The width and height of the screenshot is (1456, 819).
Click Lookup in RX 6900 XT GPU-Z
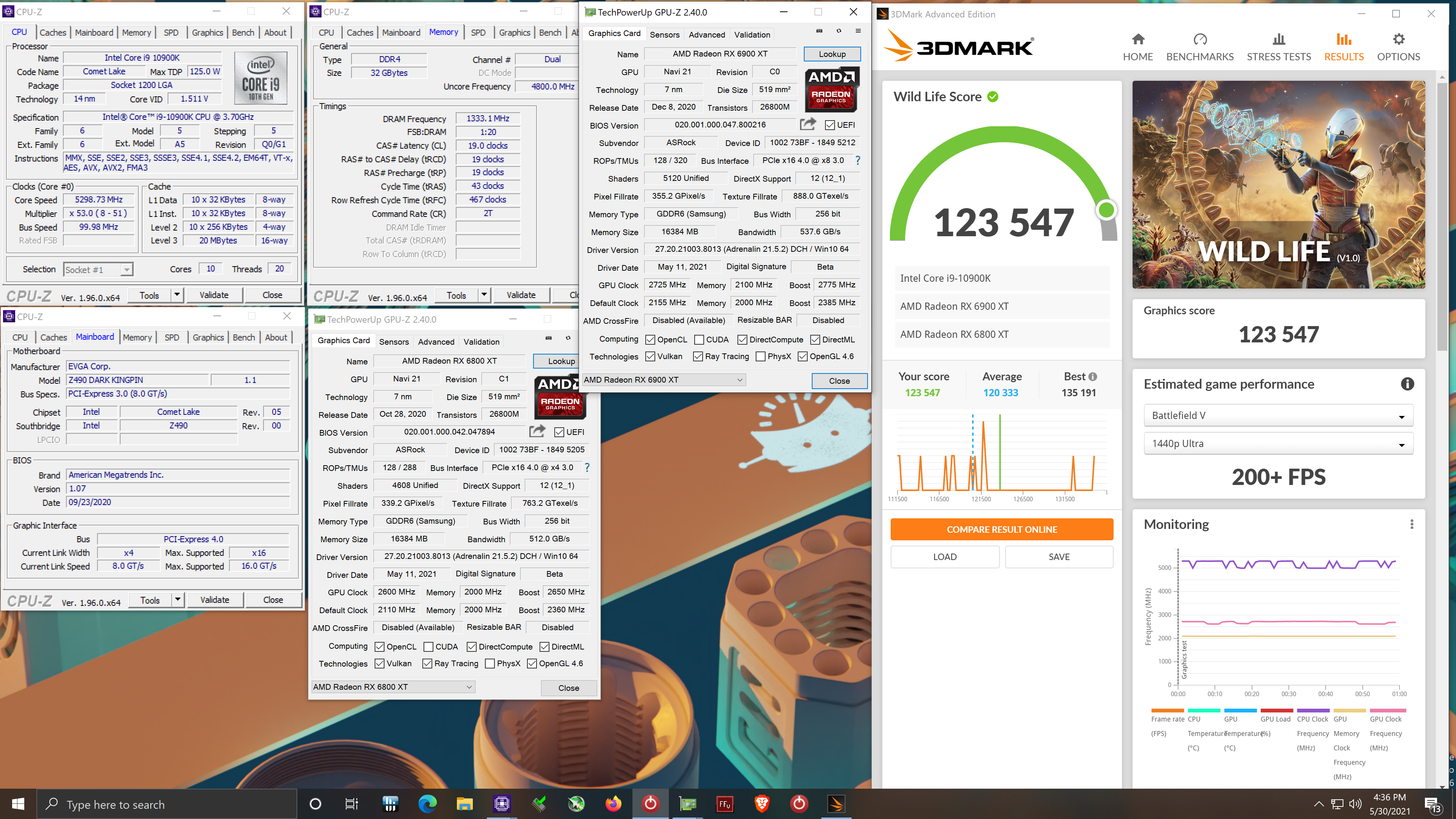(x=832, y=54)
